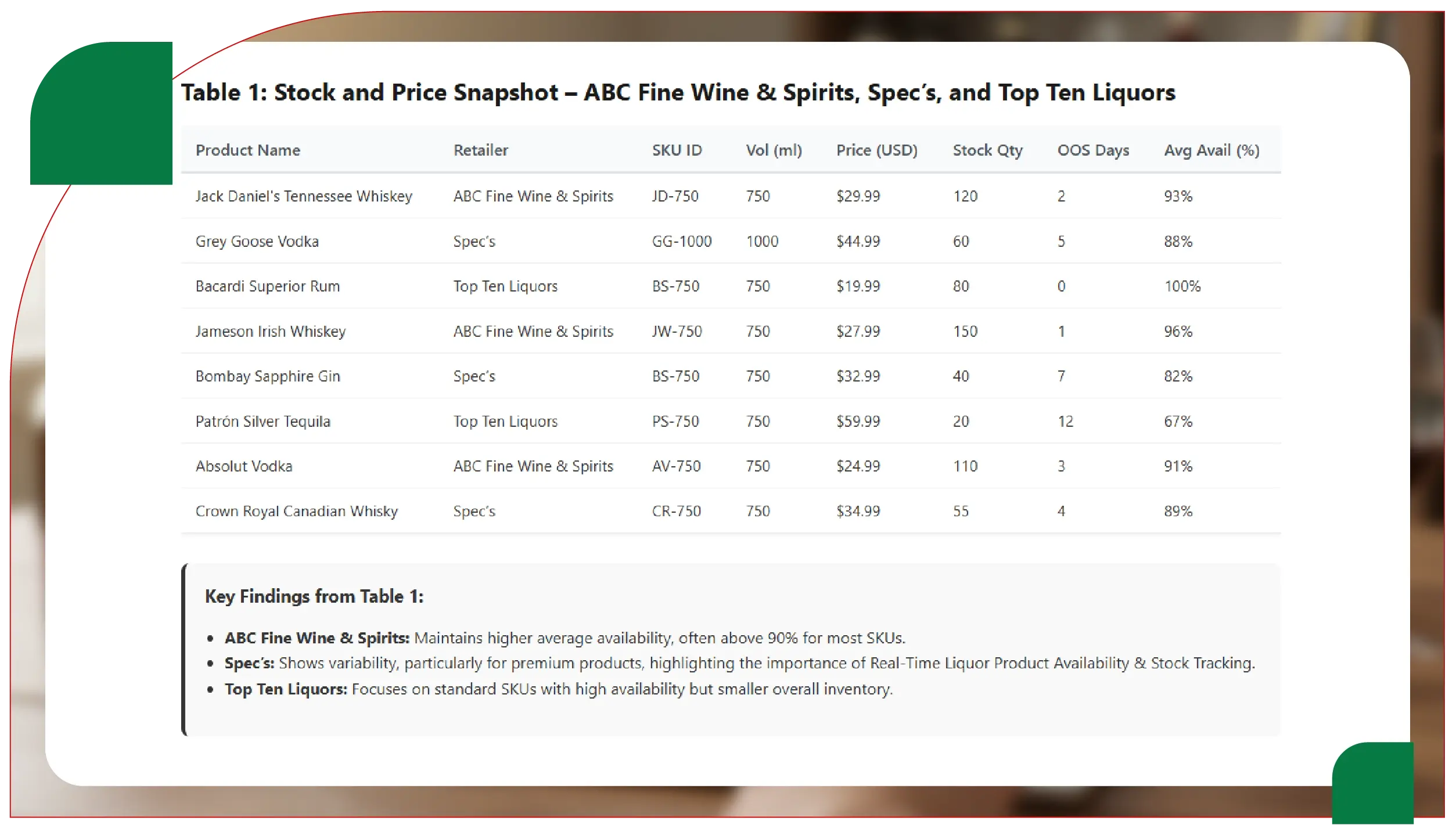This screenshot has height=828, width=1456.
Task: Click the OOS Days column header
Action: (1093, 150)
